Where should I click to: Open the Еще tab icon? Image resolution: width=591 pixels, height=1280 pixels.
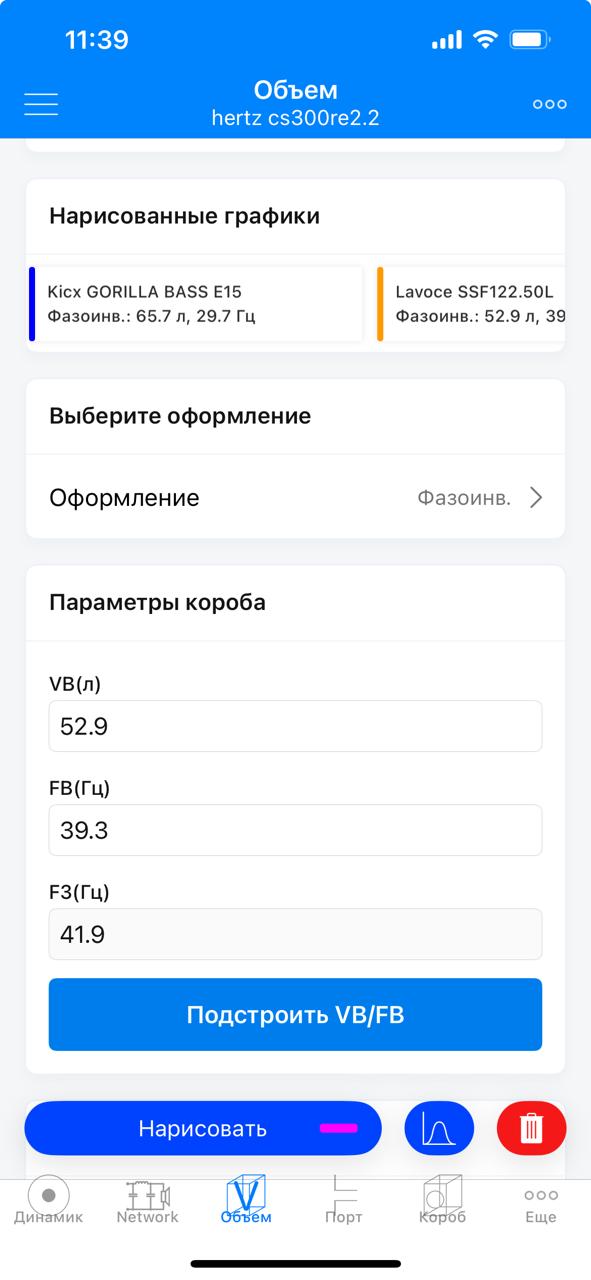click(x=541, y=1194)
